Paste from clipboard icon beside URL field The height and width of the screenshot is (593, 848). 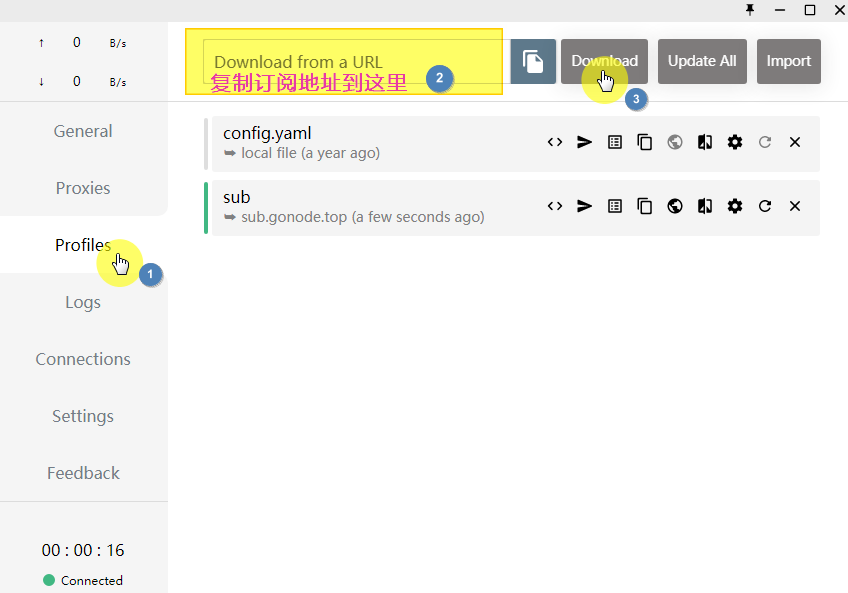[533, 61]
